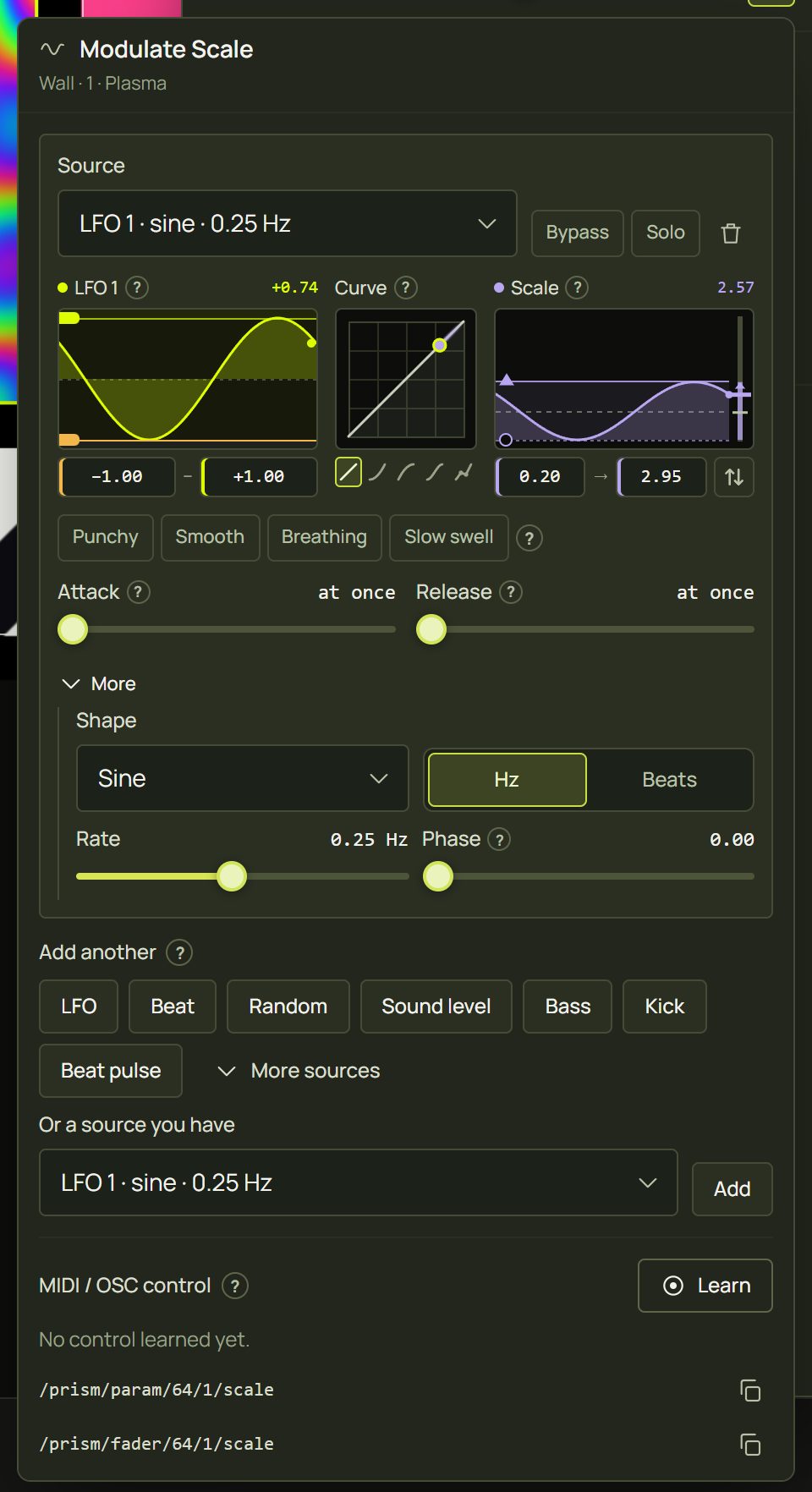
Task: Switch the rate unit to Hz
Action: tap(507, 780)
